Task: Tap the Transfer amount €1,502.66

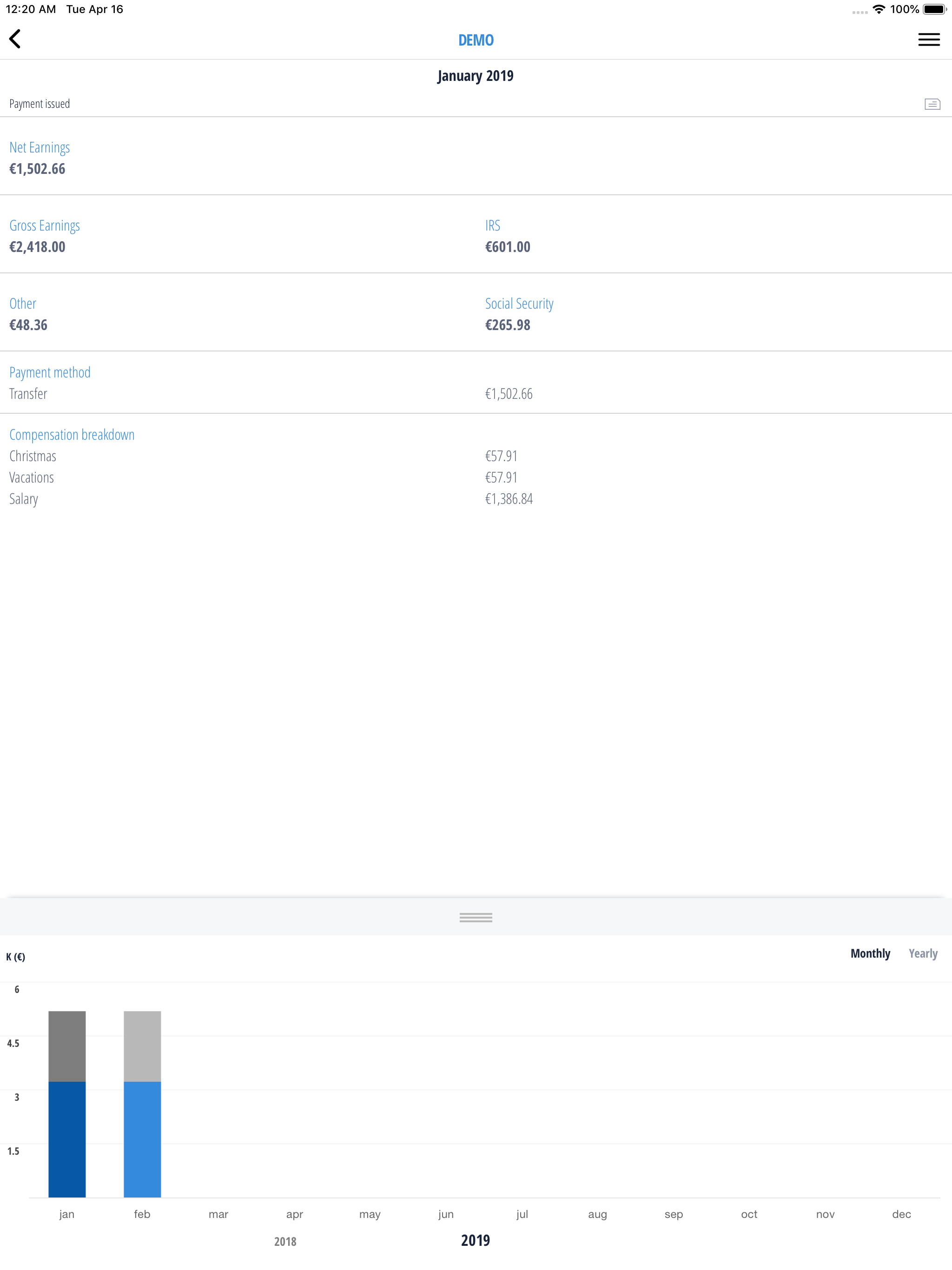Action: click(509, 394)
